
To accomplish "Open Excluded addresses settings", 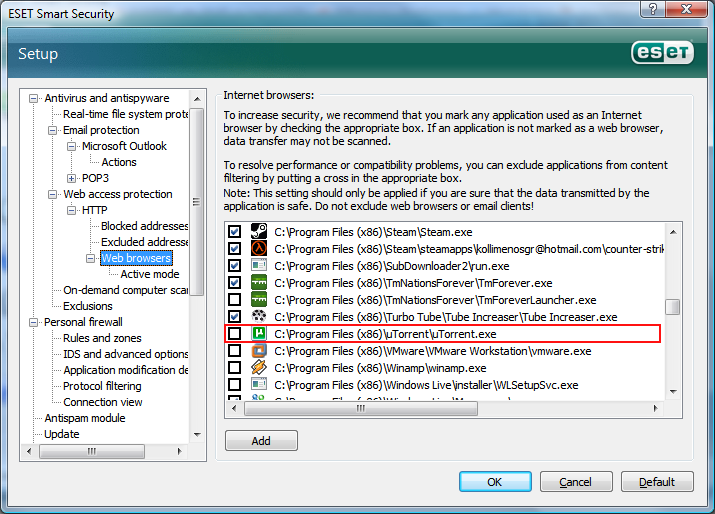I will pyautogui.click(x=145, y=242).
